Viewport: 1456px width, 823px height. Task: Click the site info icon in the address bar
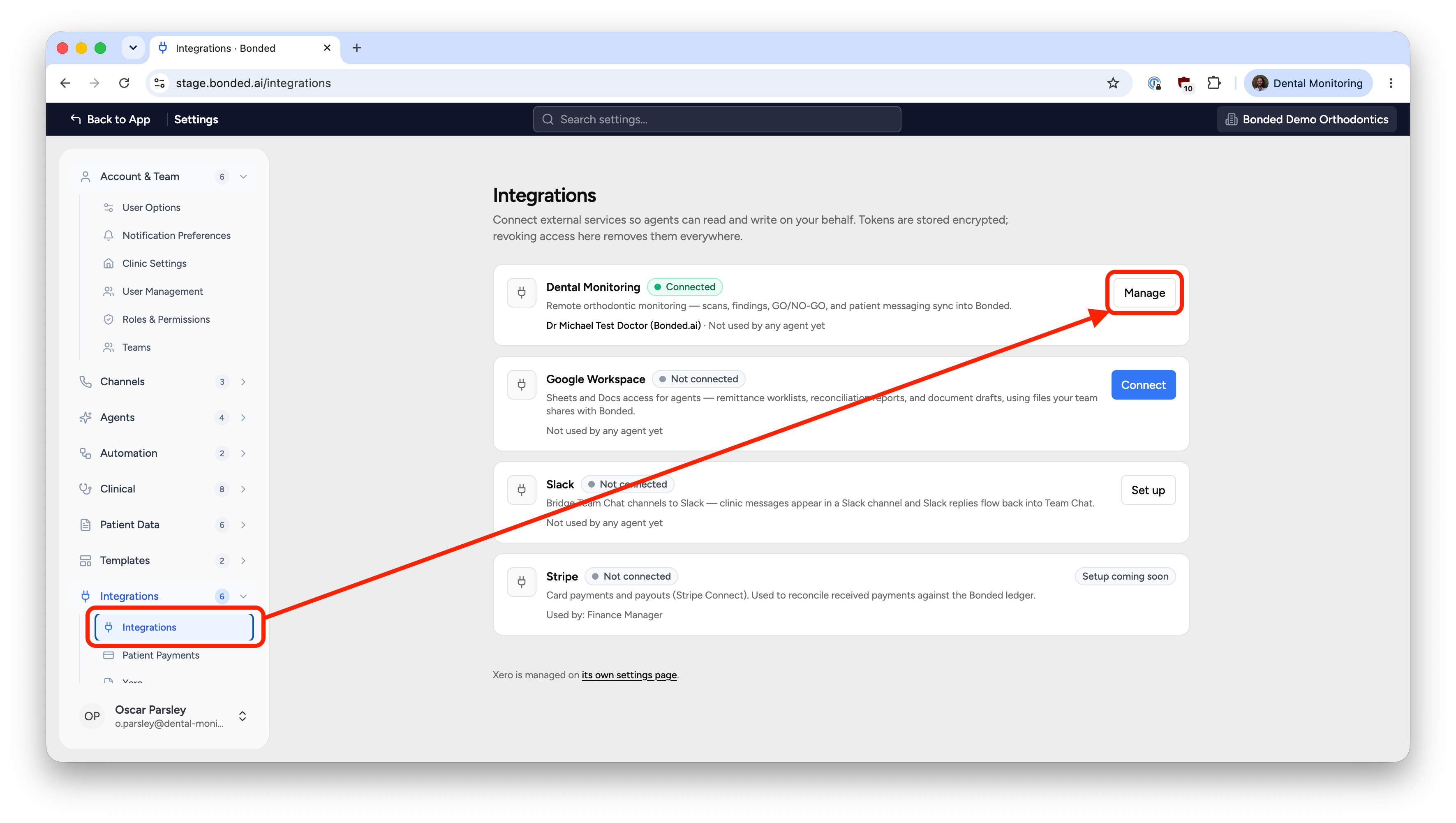click(x=160, y=83)
